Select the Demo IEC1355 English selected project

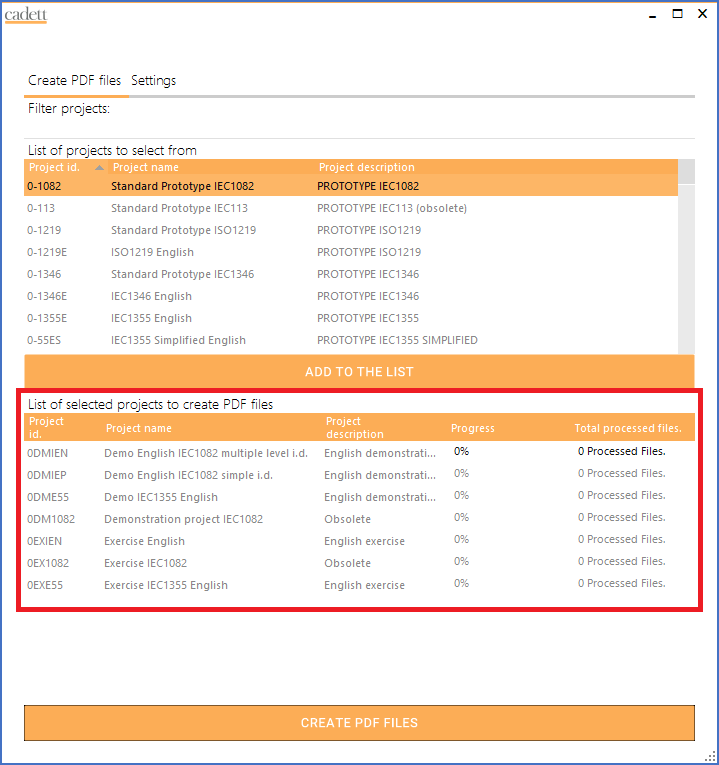160,497
